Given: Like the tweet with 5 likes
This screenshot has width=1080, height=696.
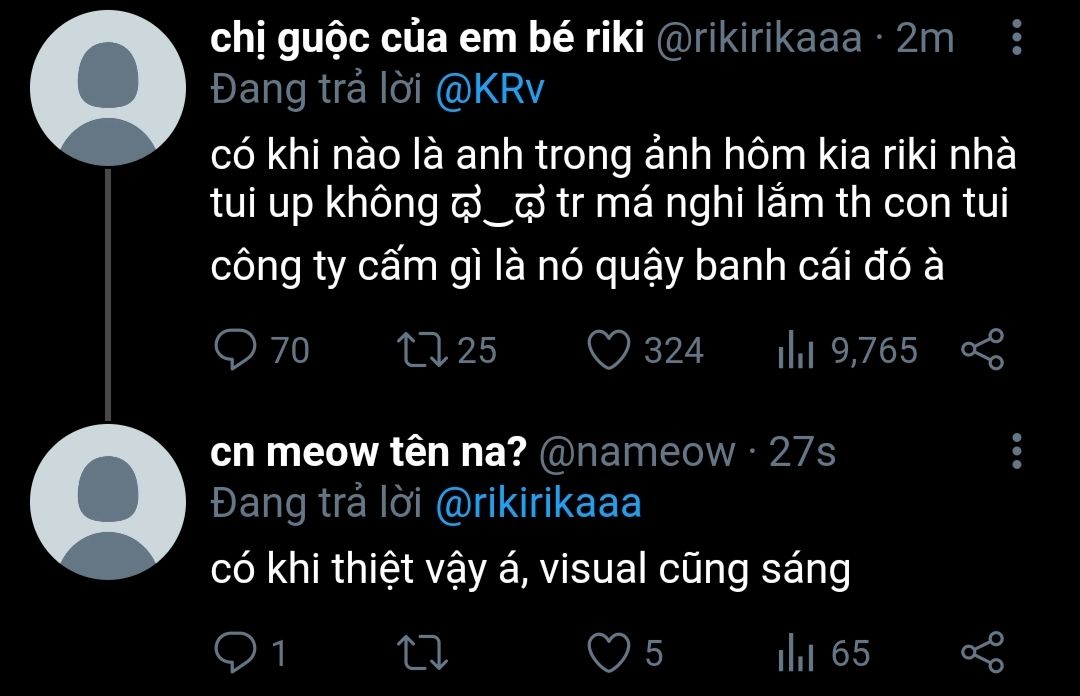Looking at the screenshot, I should (x=609, y=652).
